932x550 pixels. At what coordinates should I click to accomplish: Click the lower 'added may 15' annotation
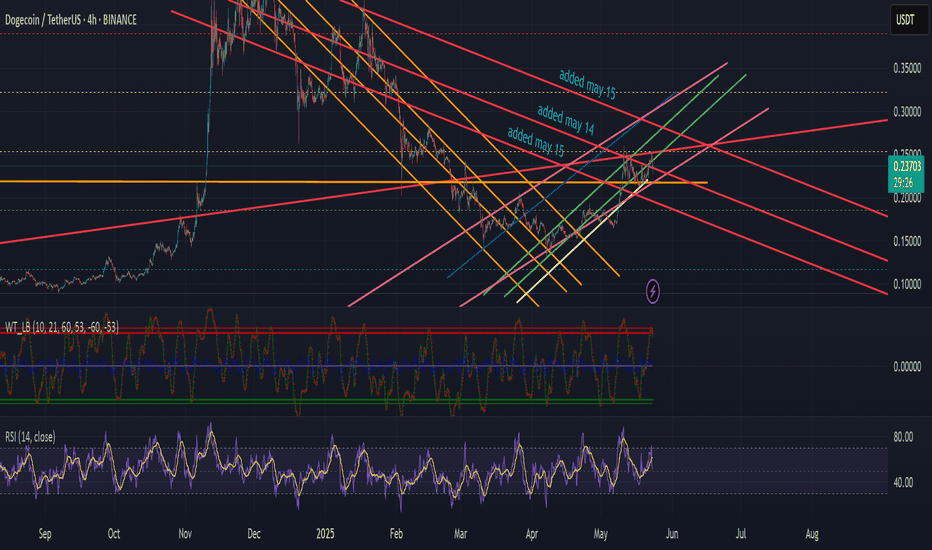(536, 142)
